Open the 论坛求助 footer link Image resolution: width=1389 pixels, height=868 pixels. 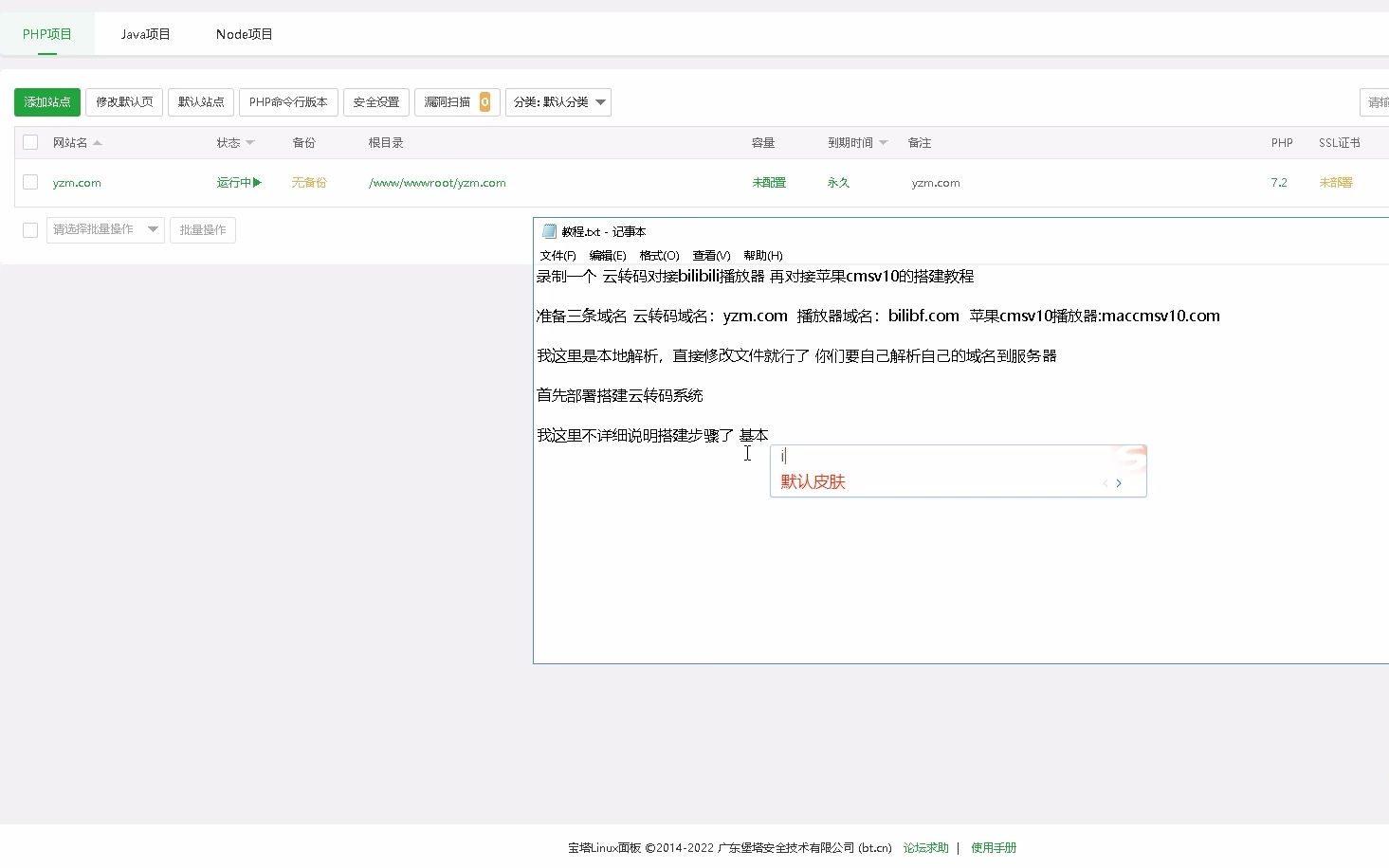[x=925, y=848]
